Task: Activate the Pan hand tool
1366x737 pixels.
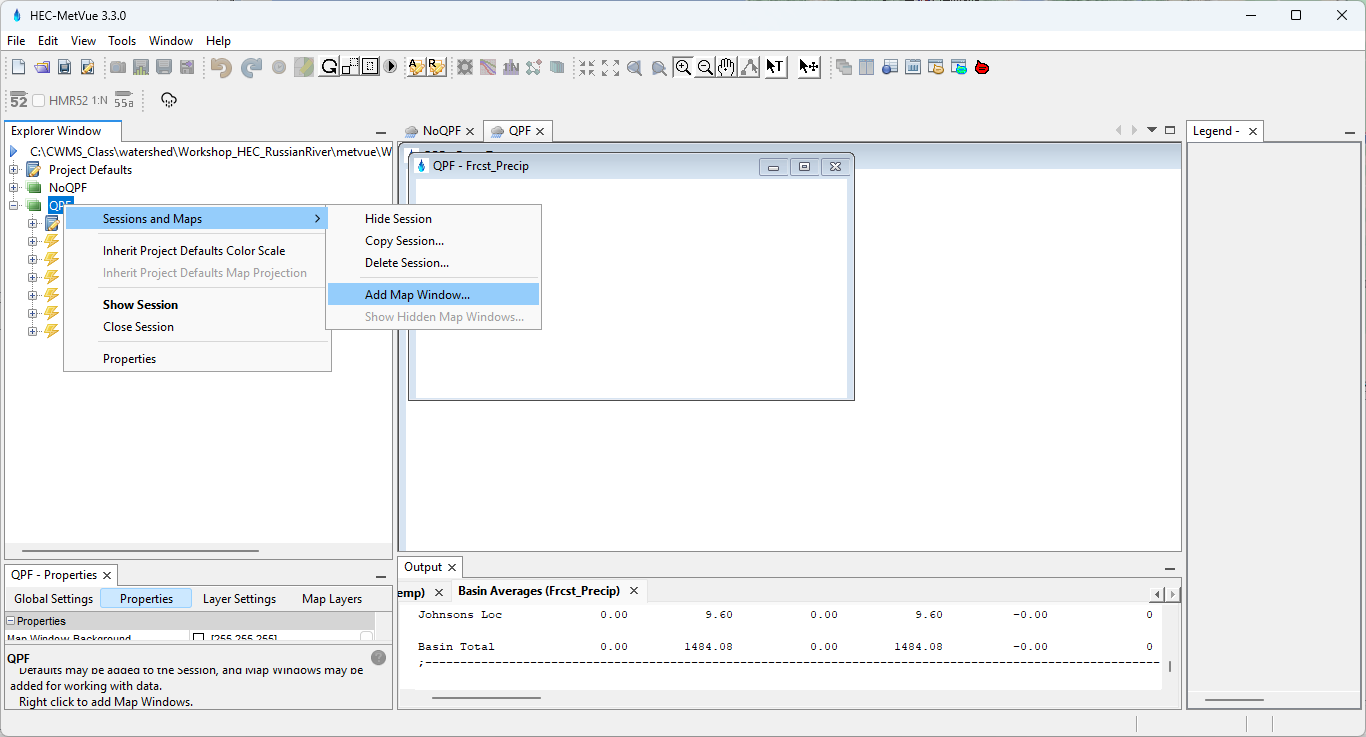Action: coord(727,67)
